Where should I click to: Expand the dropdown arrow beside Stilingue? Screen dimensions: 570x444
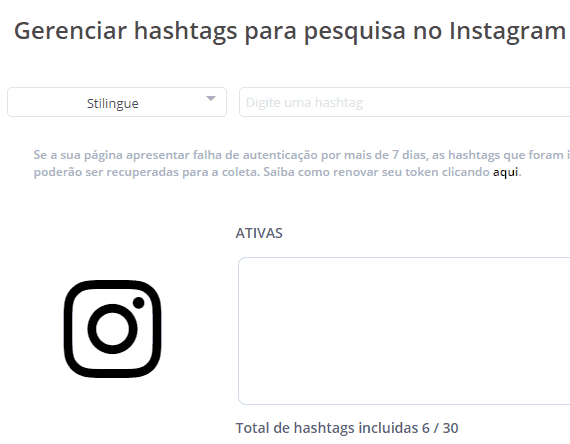pyautogui.click(x=211, y=99)
